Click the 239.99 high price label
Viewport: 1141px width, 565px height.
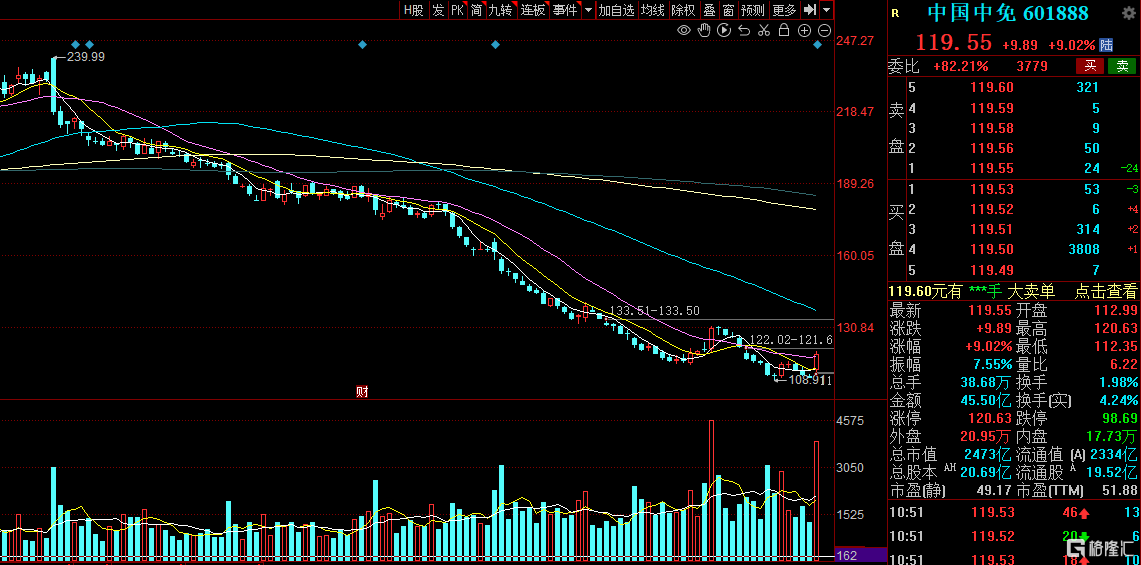coord(86,57)
